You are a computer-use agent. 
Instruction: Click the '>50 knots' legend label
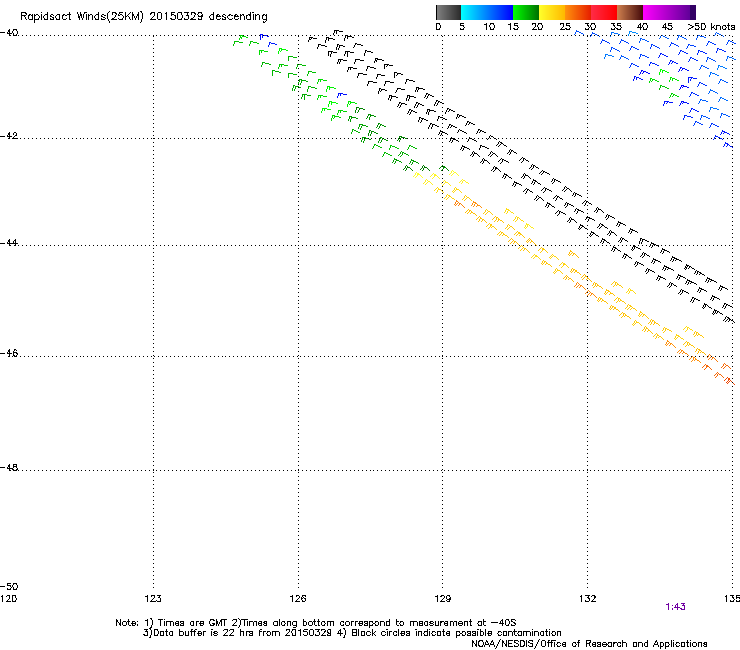(711, 27)
